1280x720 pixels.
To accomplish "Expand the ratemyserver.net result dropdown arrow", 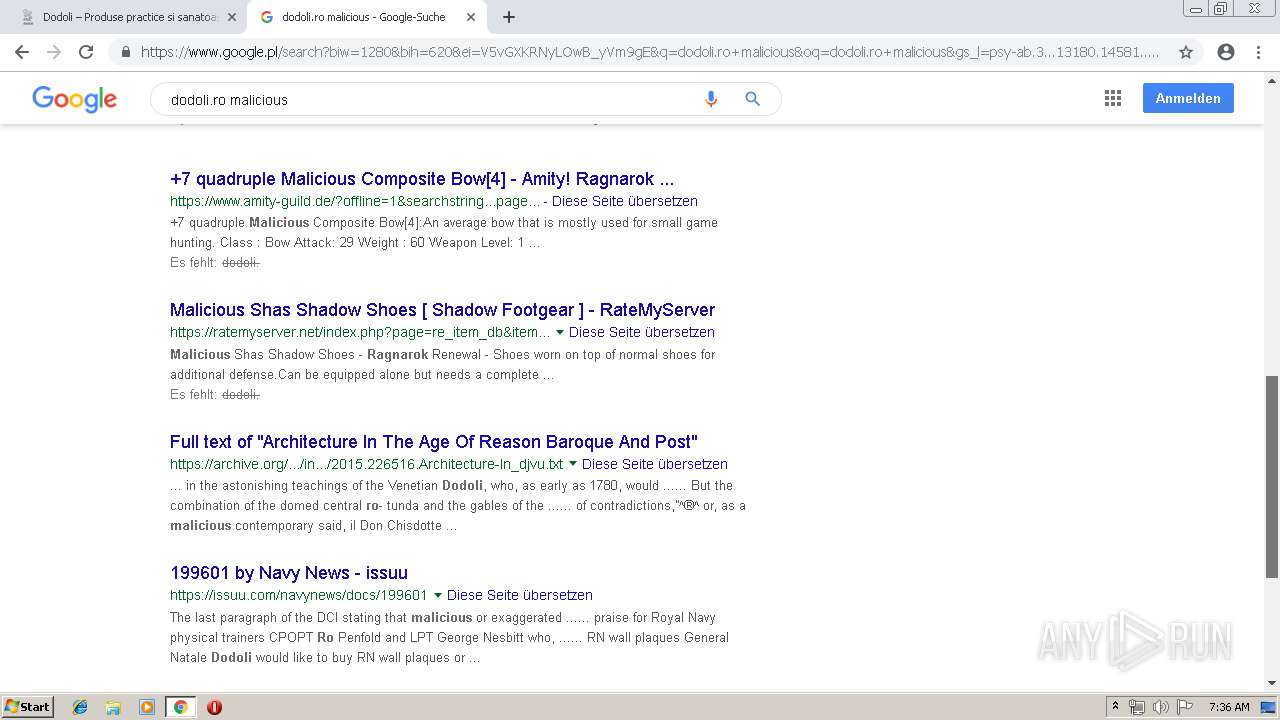I will pyautogui.click(x=560, y=332).
